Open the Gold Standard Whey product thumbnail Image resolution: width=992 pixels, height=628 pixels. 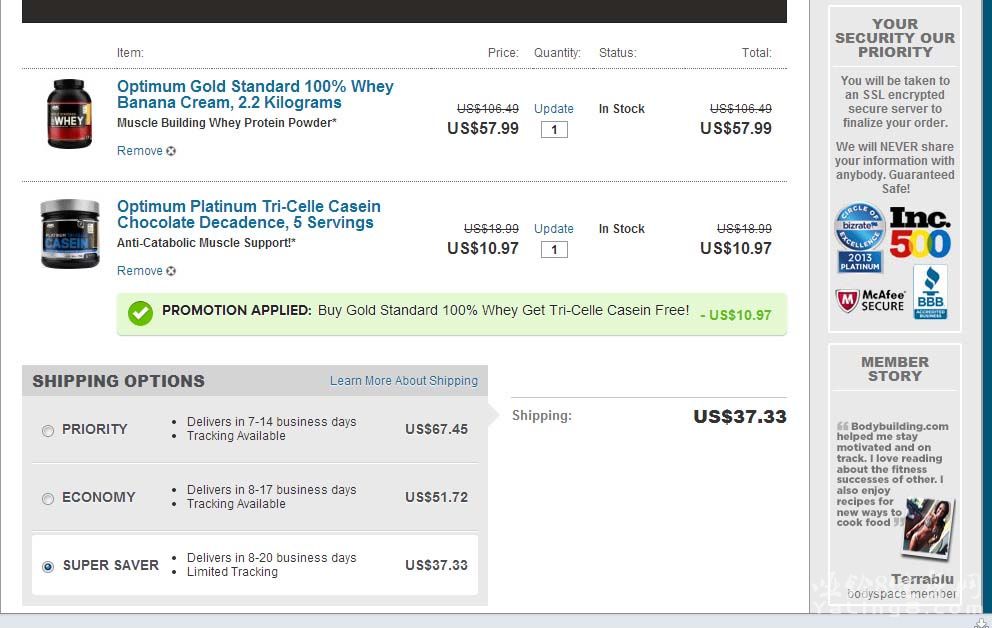pyautogui.click(x=70, y=114)
